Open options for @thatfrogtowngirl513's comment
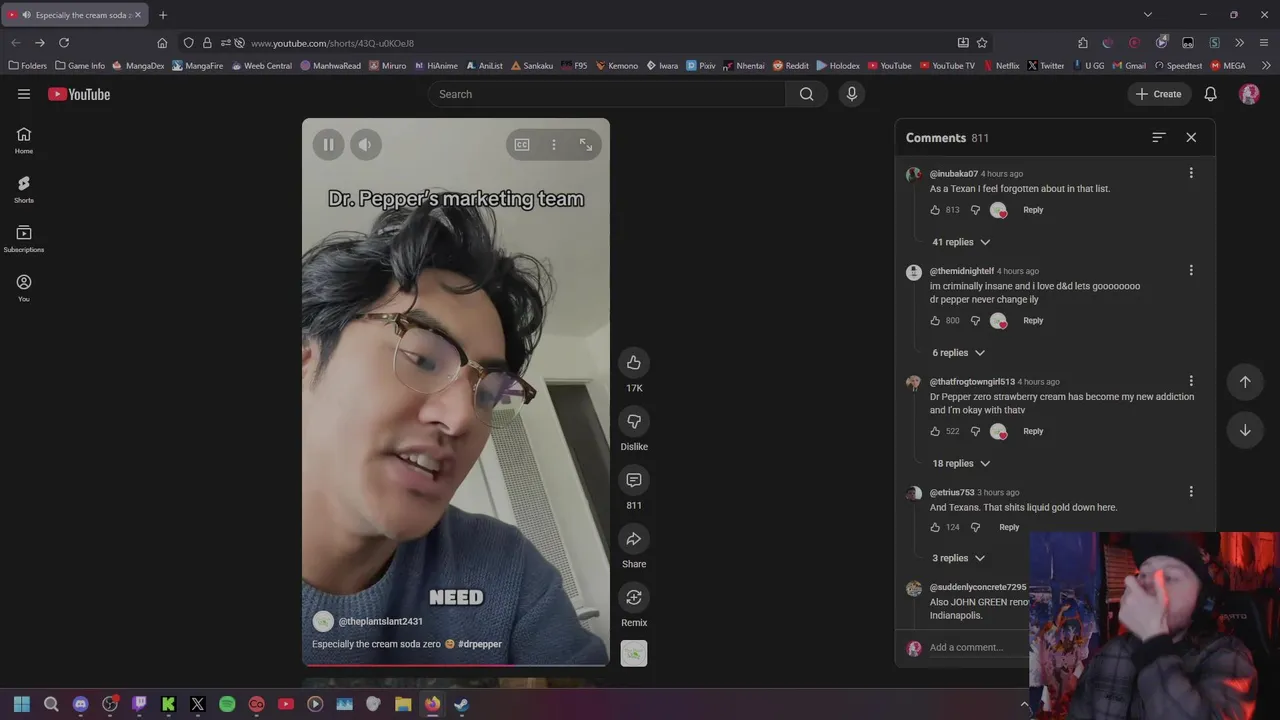 [x=1191, y=381]
